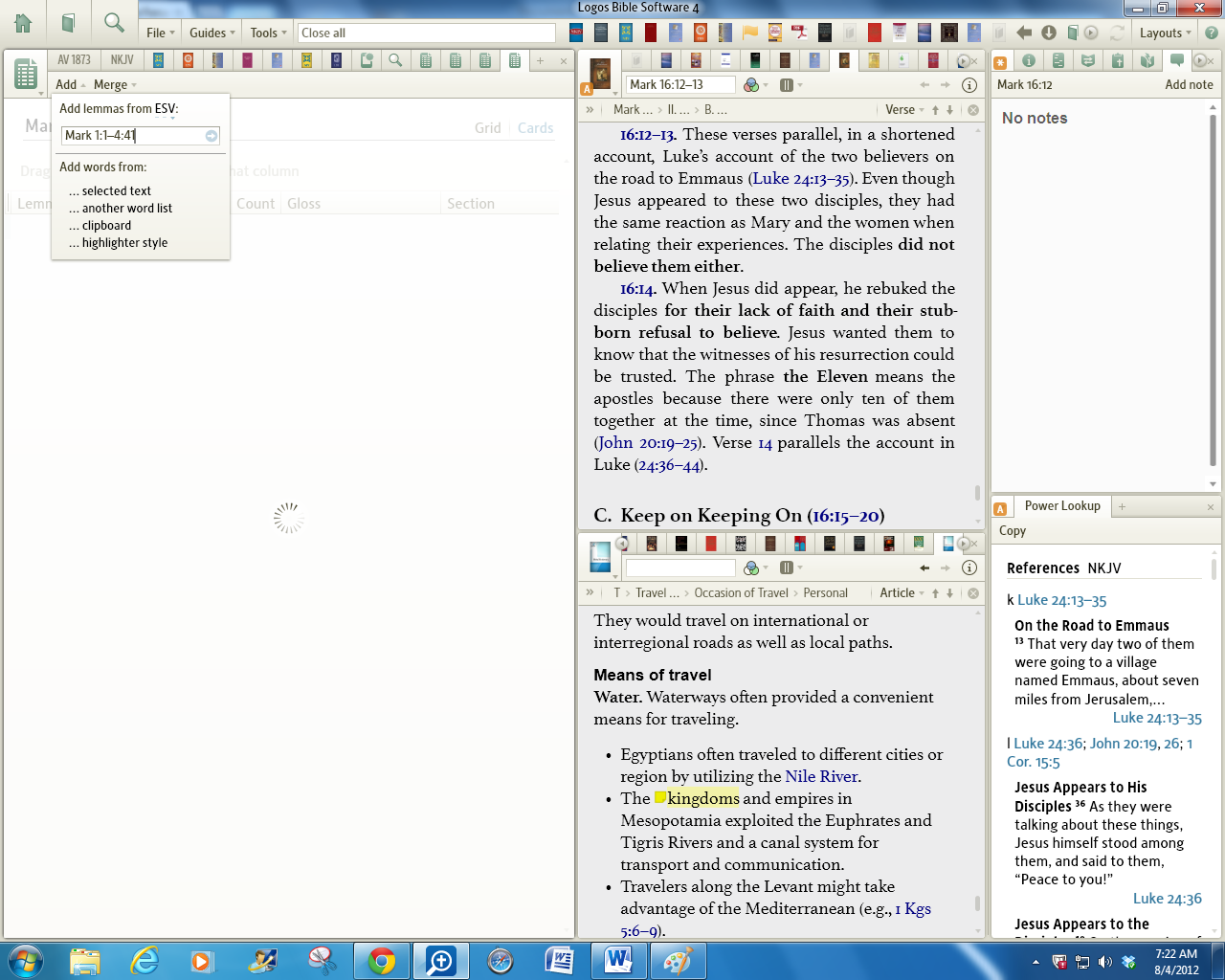Screen dimensions: 1225x980
Task: Open the Nile River link
Action: tap(821, 777)
